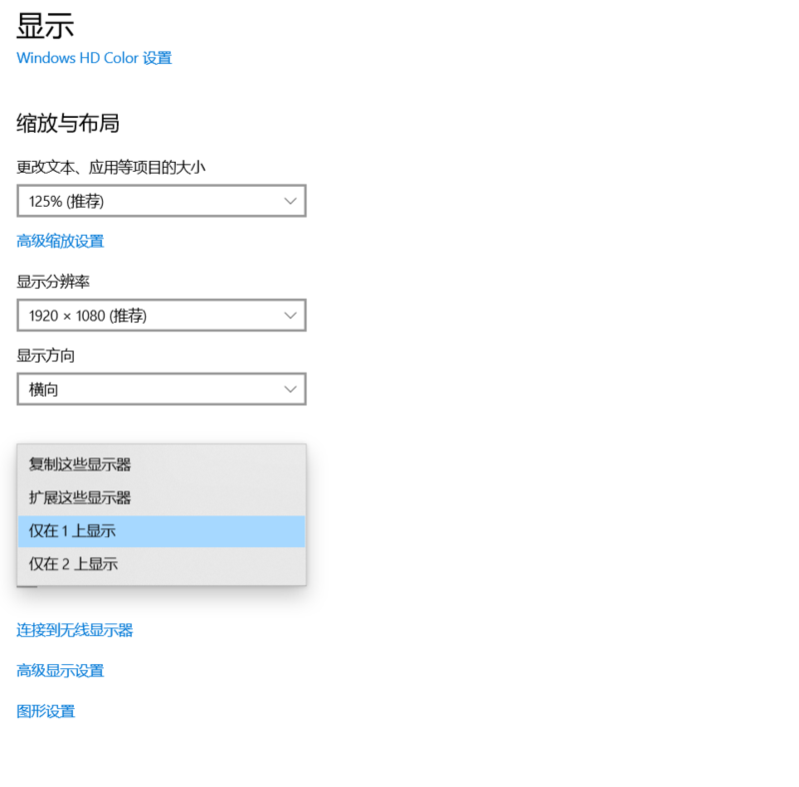Select 复制这些显示器 from the list

pyautogui.click(x=80, y=465)
